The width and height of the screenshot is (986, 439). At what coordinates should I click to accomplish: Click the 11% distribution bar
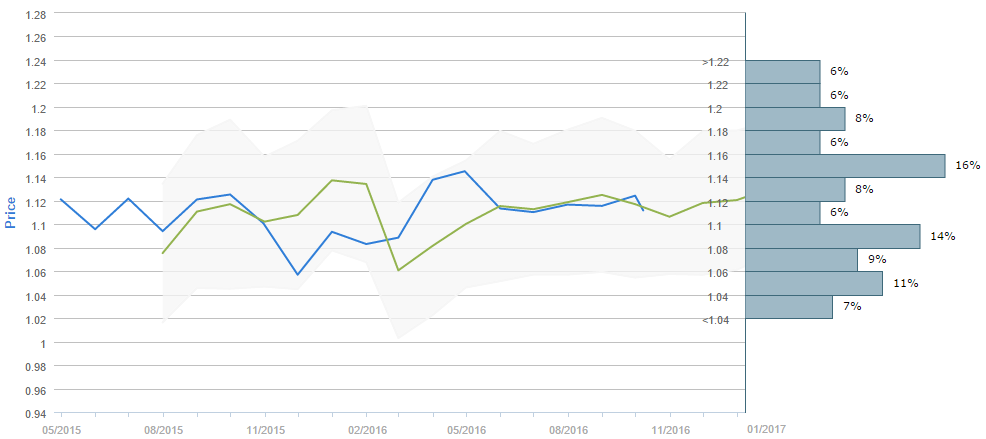(814, 283)
